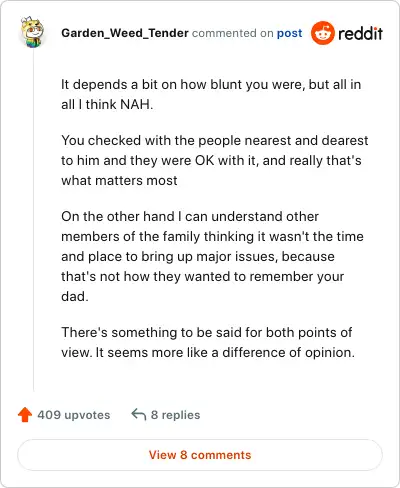Open the Garden_Weed_Tender username link
This screenshot has height=488, width=400.
pos(125,33)
